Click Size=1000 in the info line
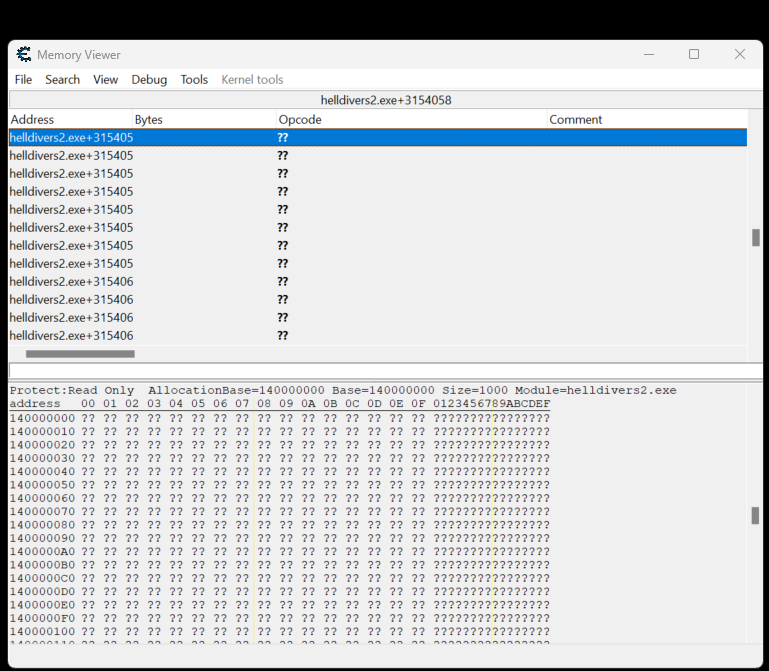This screenshot has width=769, height=671. 475,390
